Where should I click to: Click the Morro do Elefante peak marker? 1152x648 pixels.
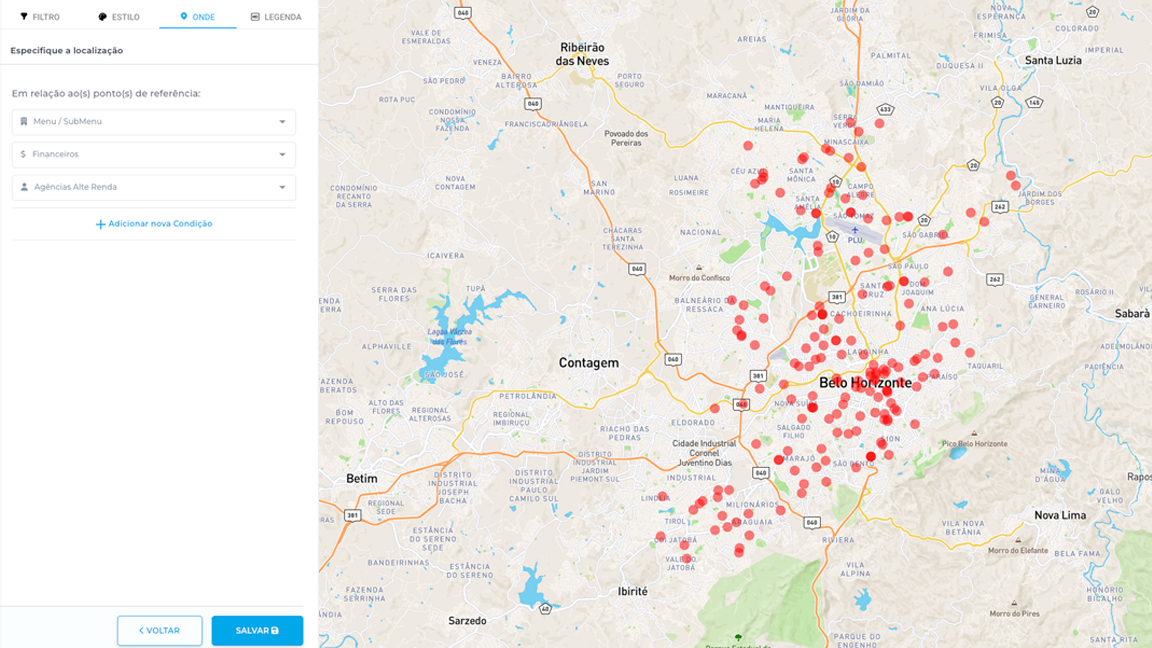1016,541
